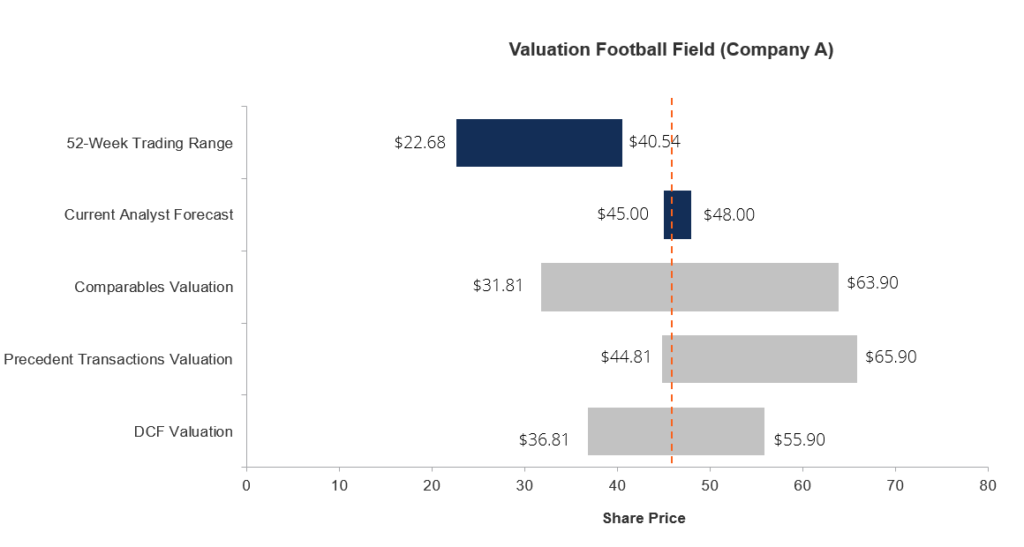
Task: Click the 80 tick label on x-axis
Action: pyautogui.click(x=987, y=485)
